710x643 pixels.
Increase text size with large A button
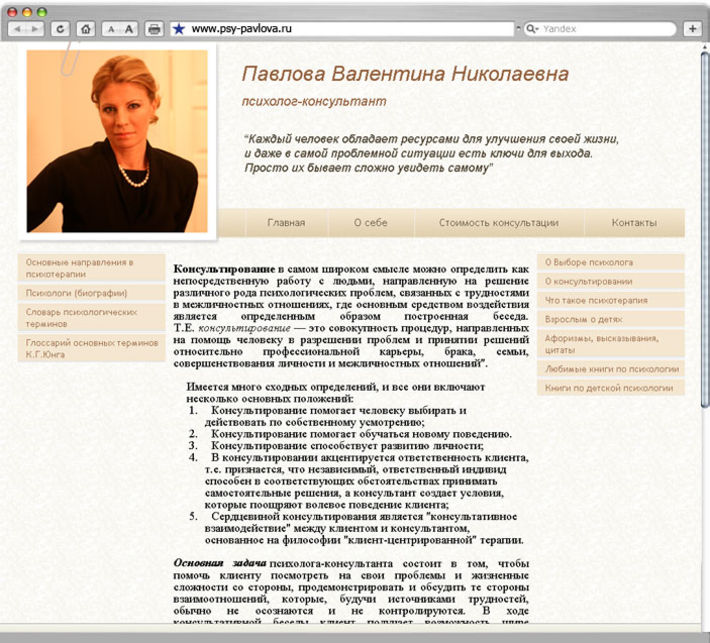tap(129, 29)
